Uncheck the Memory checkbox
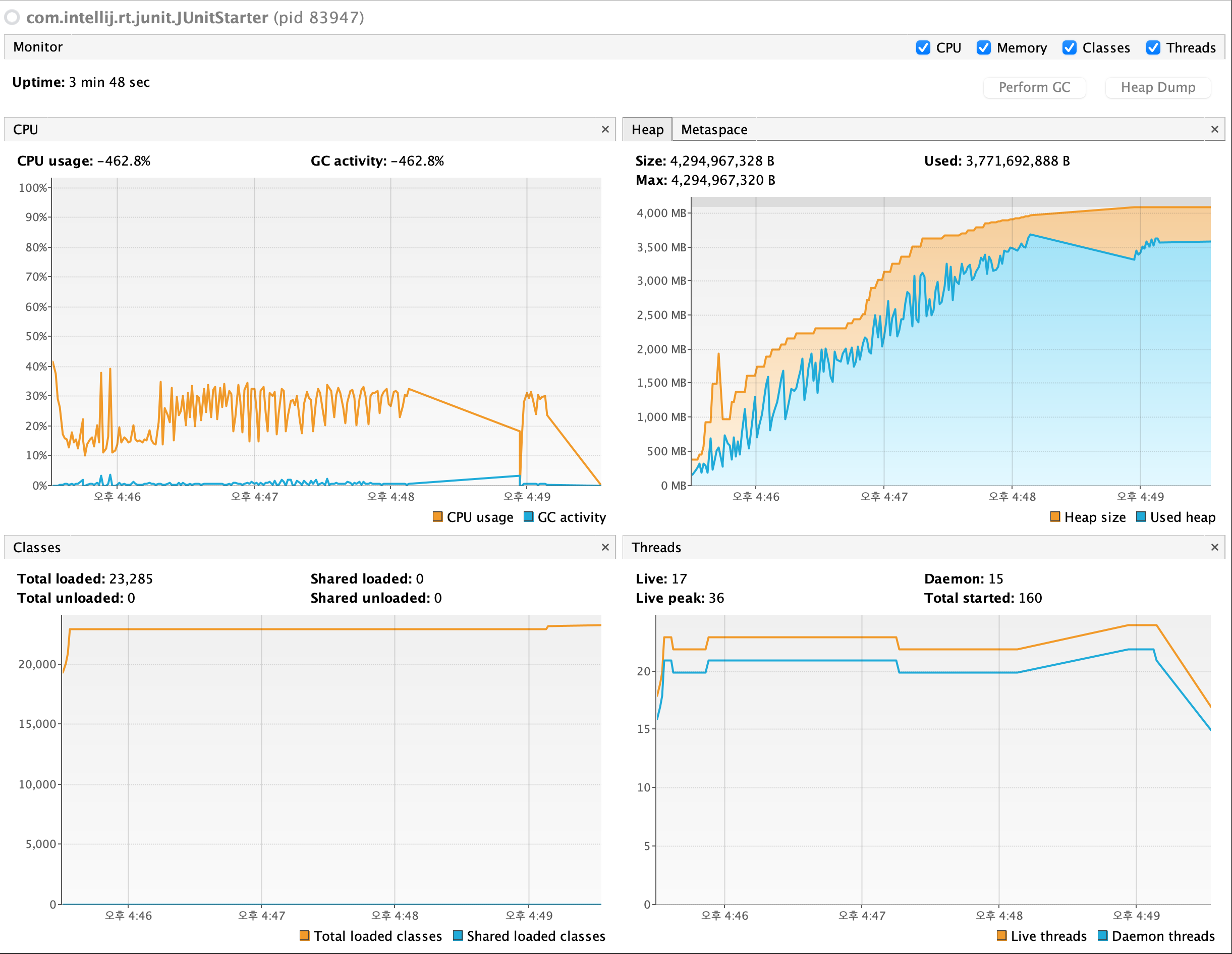 [983, 47]
